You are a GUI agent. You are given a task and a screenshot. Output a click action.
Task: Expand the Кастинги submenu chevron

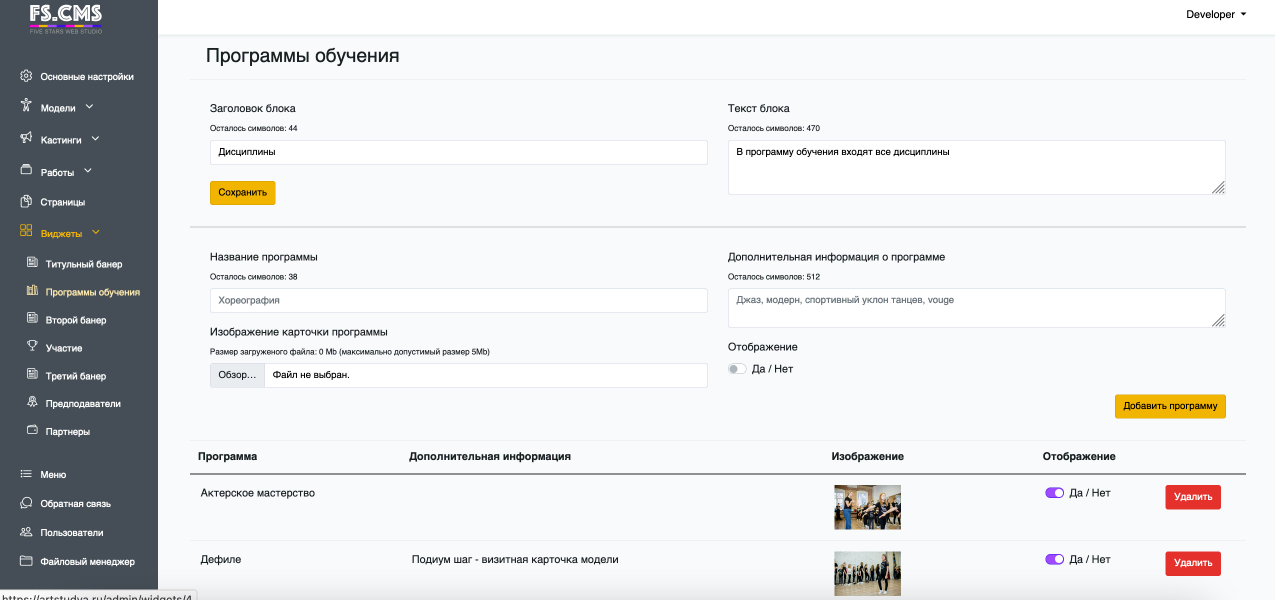coord(95,139)
